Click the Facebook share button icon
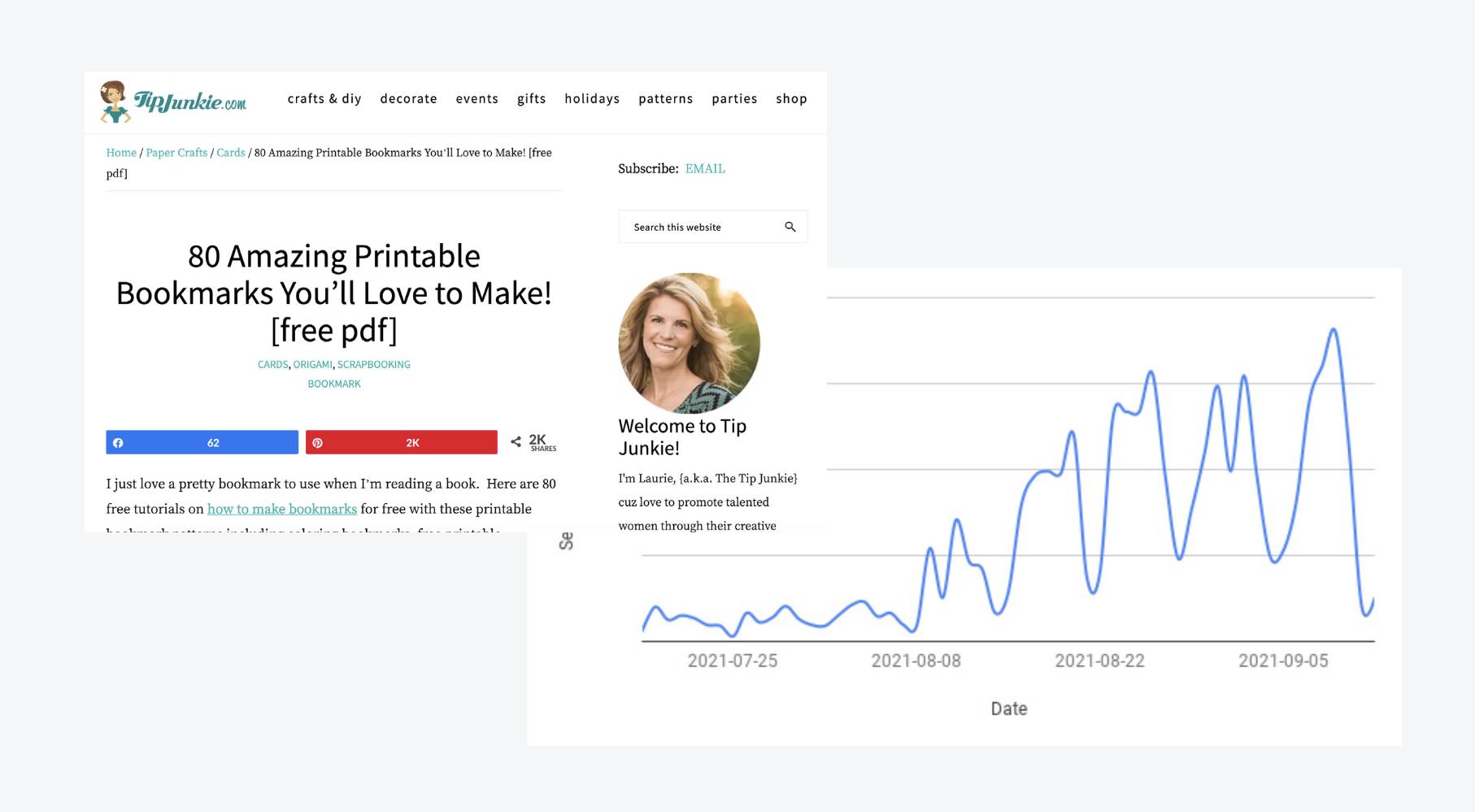This screenshot has width=1475, height=812. (119, 442)
